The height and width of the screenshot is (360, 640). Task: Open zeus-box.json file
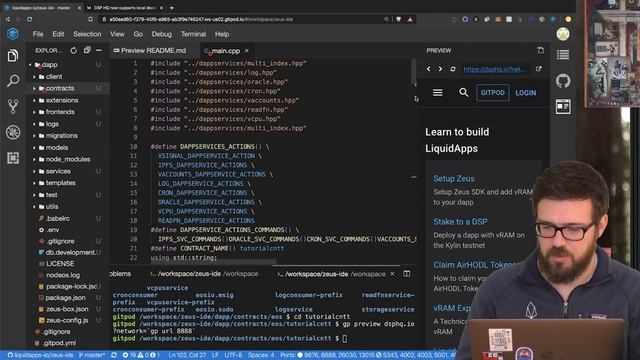[x=67, y=309]
